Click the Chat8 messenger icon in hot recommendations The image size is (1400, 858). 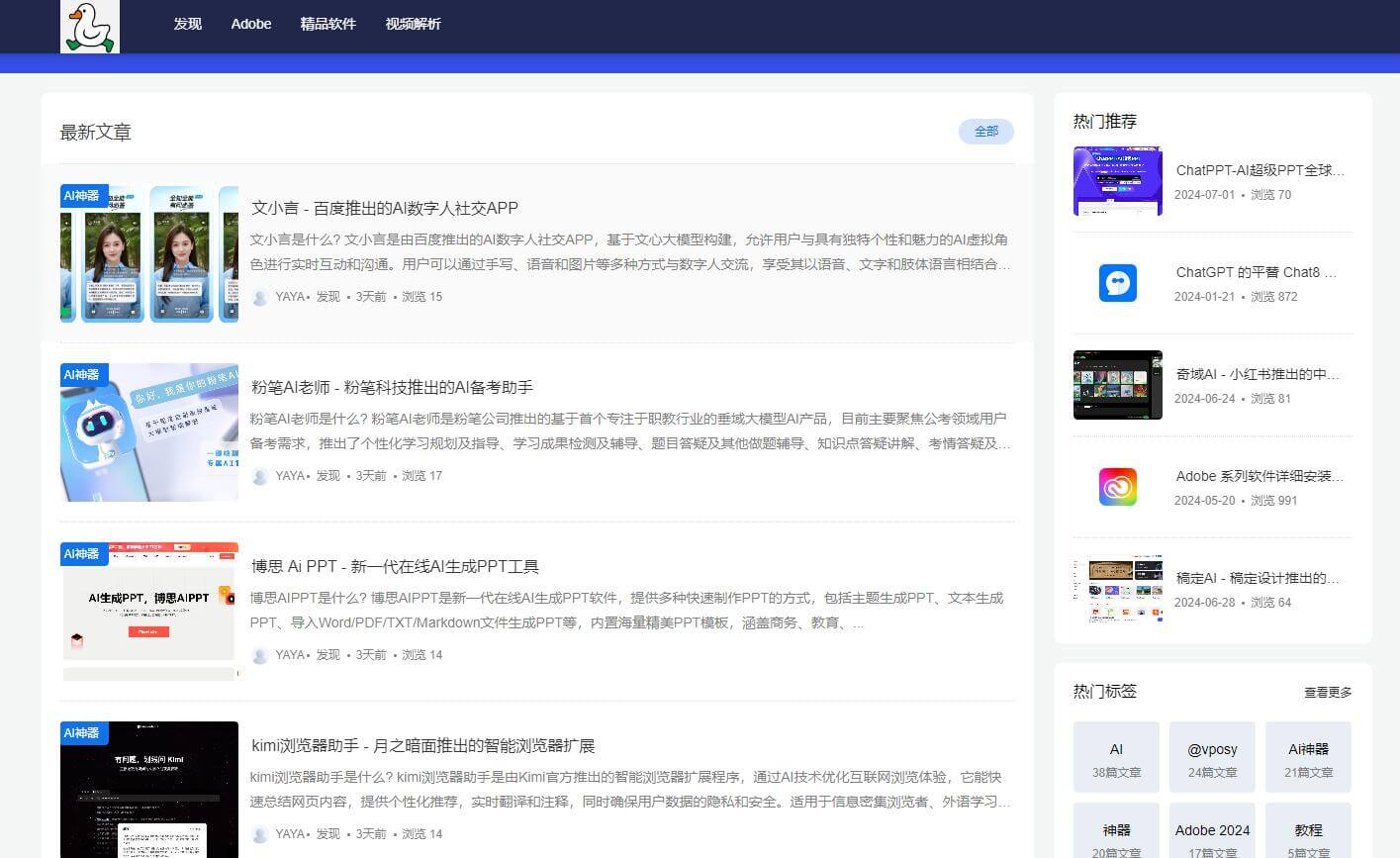[x=1117, y=283]
